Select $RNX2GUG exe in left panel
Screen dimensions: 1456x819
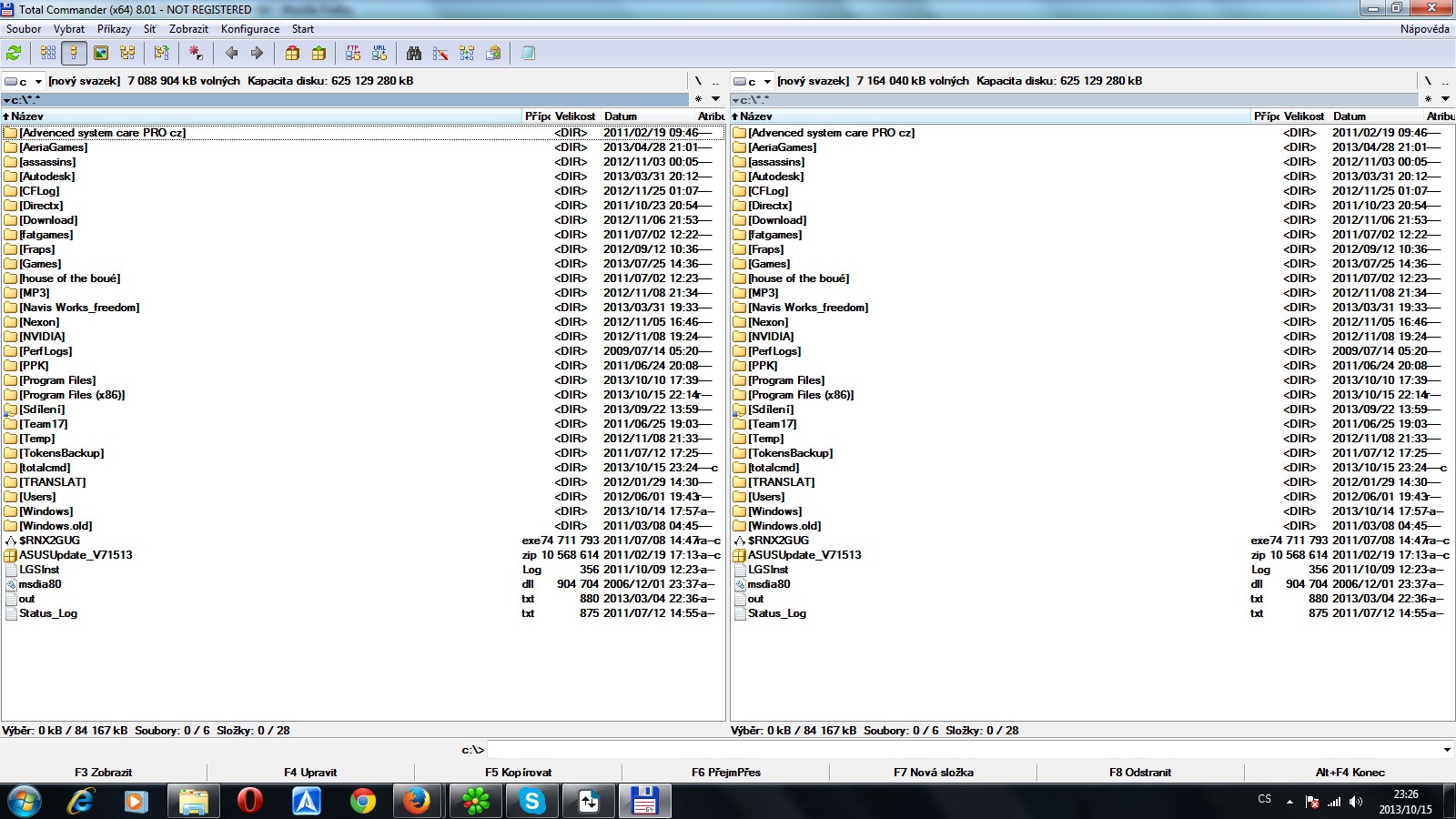coord(50,541)
